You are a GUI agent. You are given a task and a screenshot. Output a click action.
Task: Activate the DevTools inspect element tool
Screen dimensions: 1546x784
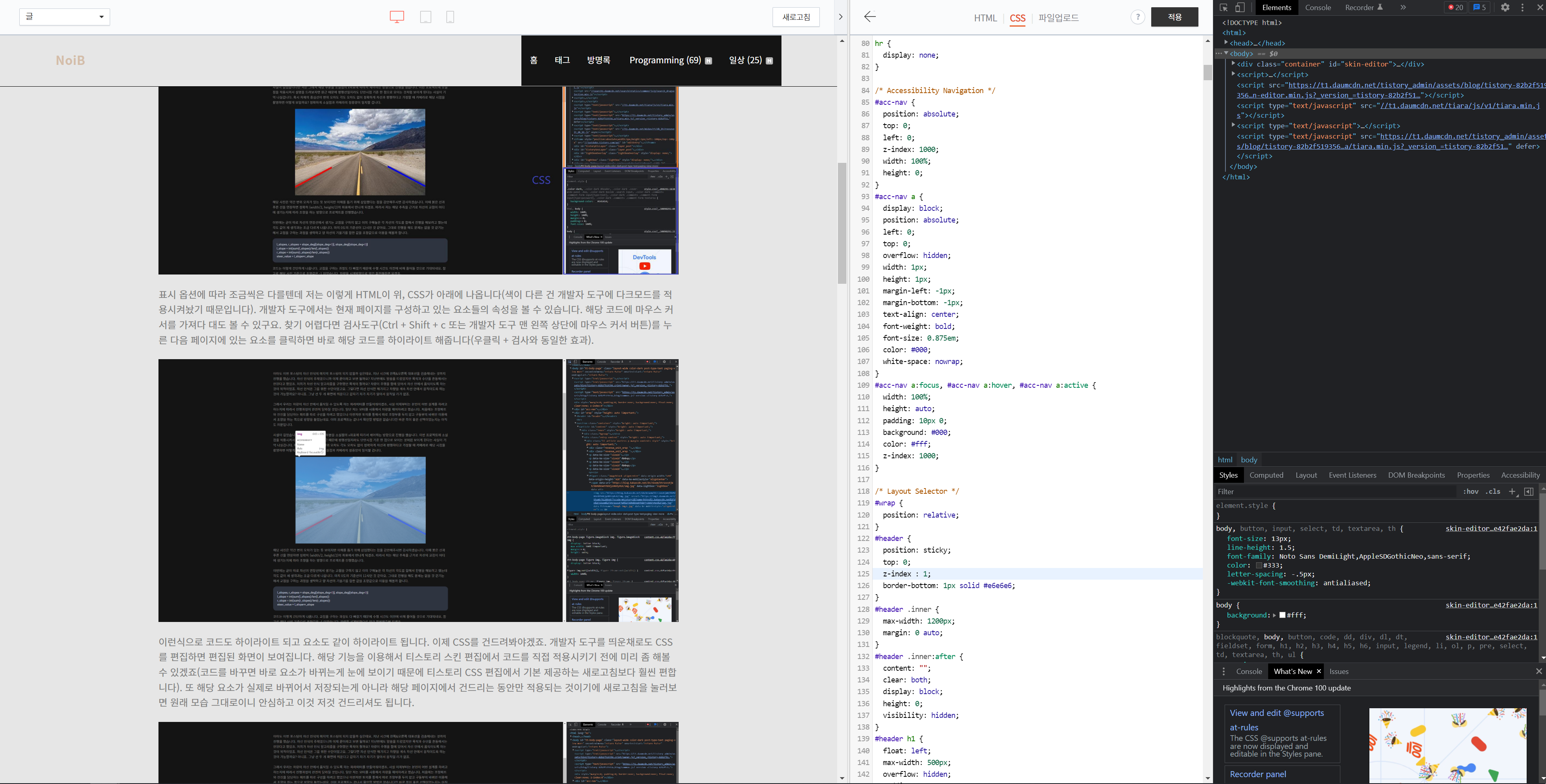1224,7
